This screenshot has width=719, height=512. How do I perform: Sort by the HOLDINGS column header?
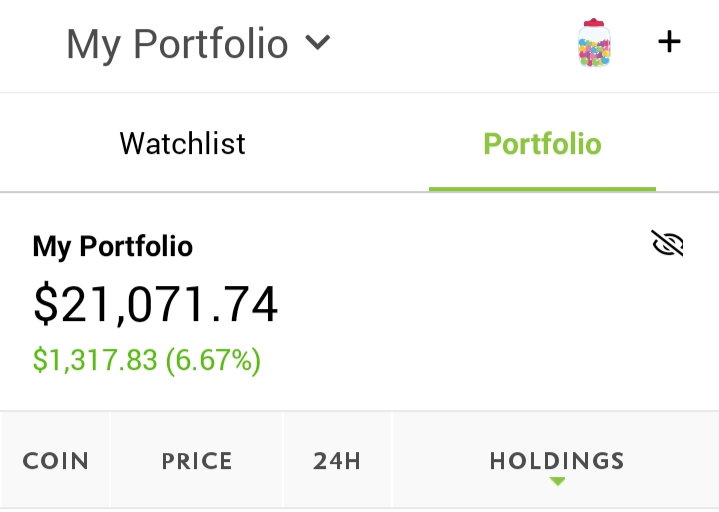tap(557, 461)
